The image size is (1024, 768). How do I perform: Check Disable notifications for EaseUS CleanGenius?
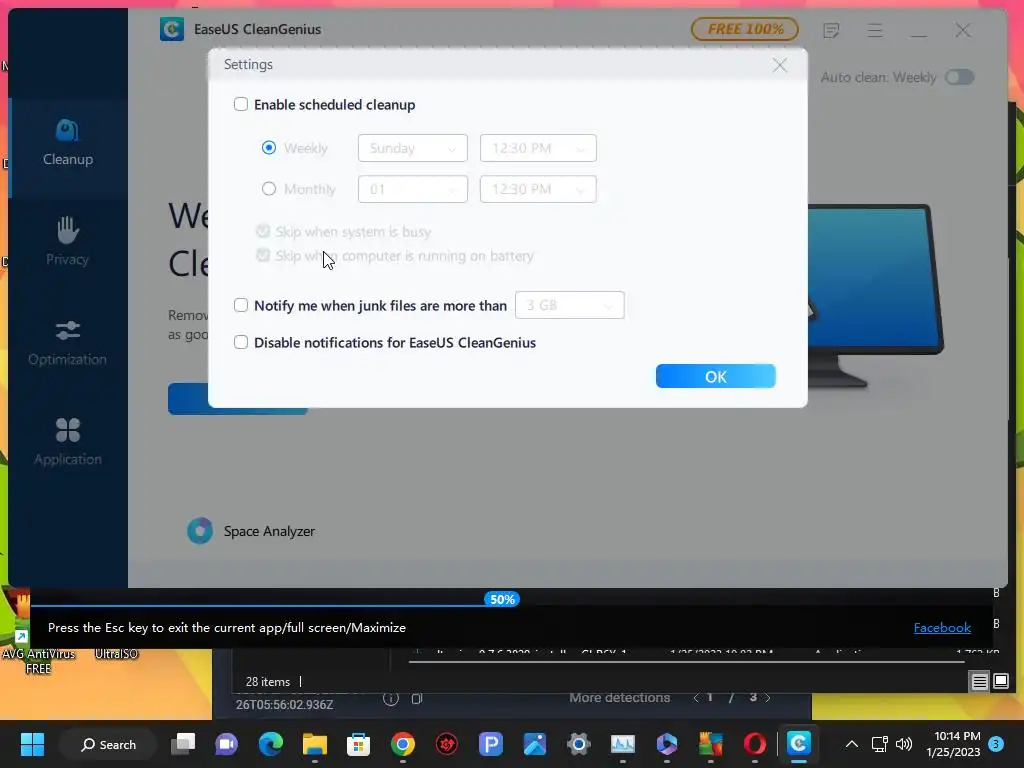[241, 342]
